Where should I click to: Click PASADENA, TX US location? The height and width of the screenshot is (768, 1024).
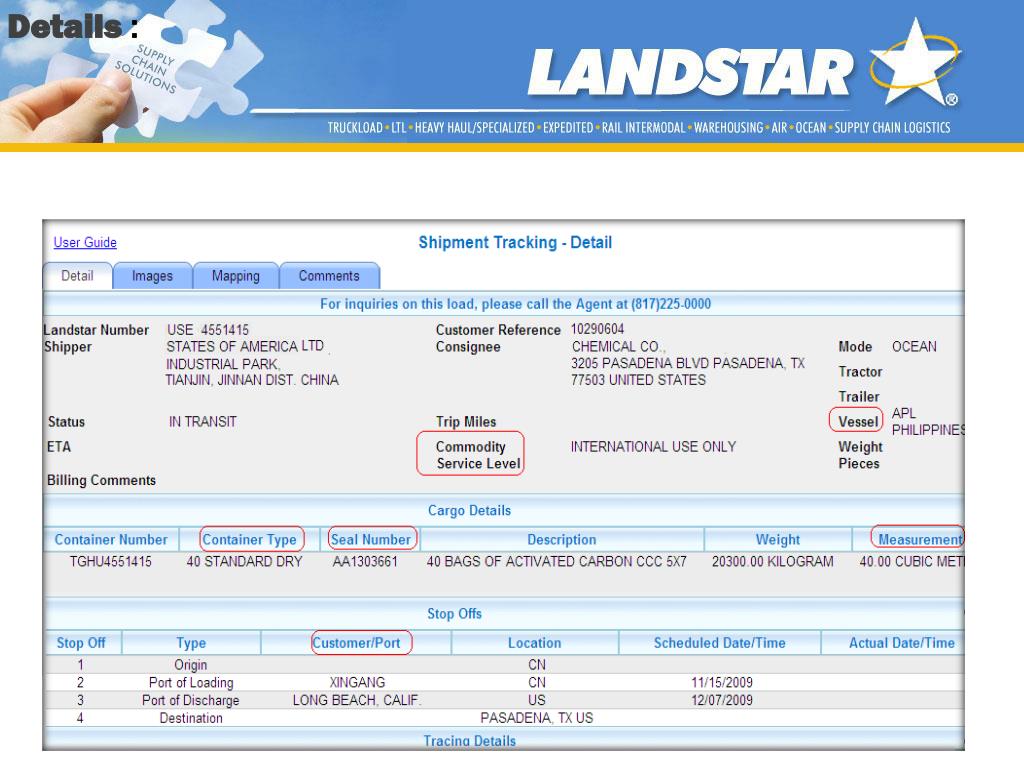[537, 718]
